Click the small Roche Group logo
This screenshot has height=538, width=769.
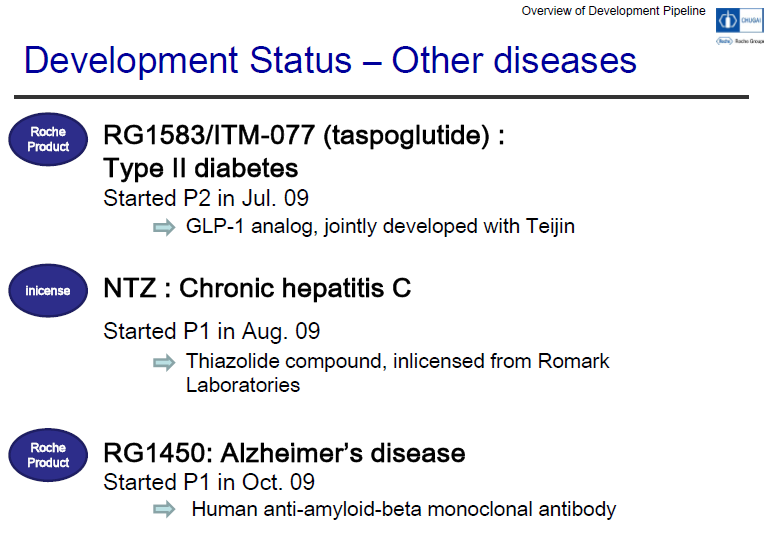click(737, 42)
